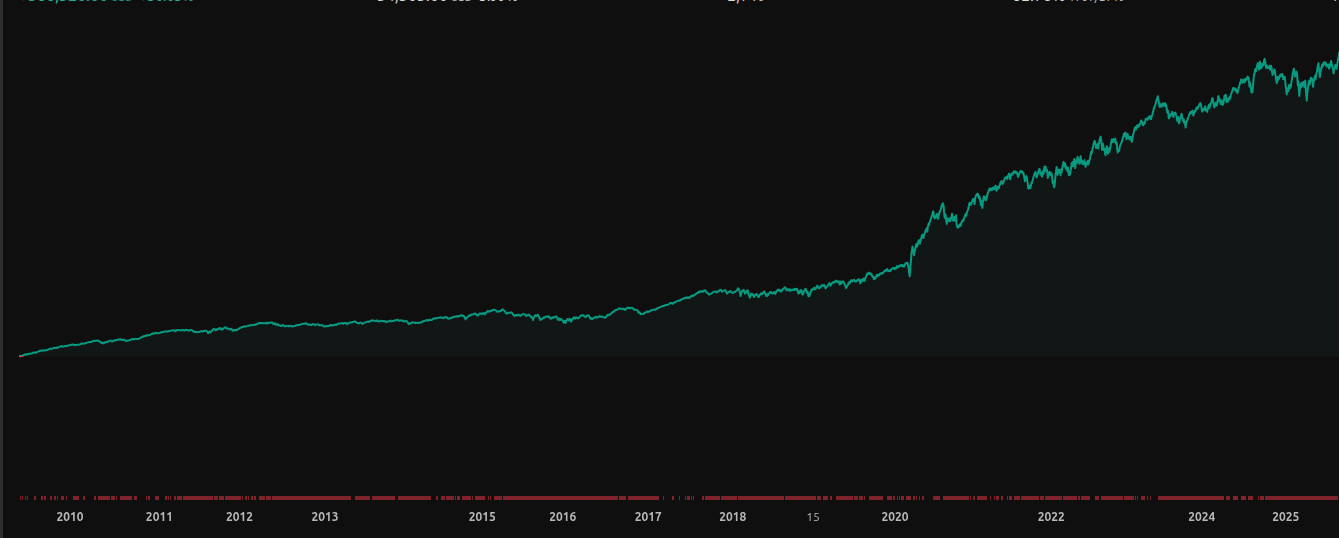Click the red trade marker strip above 2016
The height and width of the screenshot is (538, 1339).
tap(563, 497)
